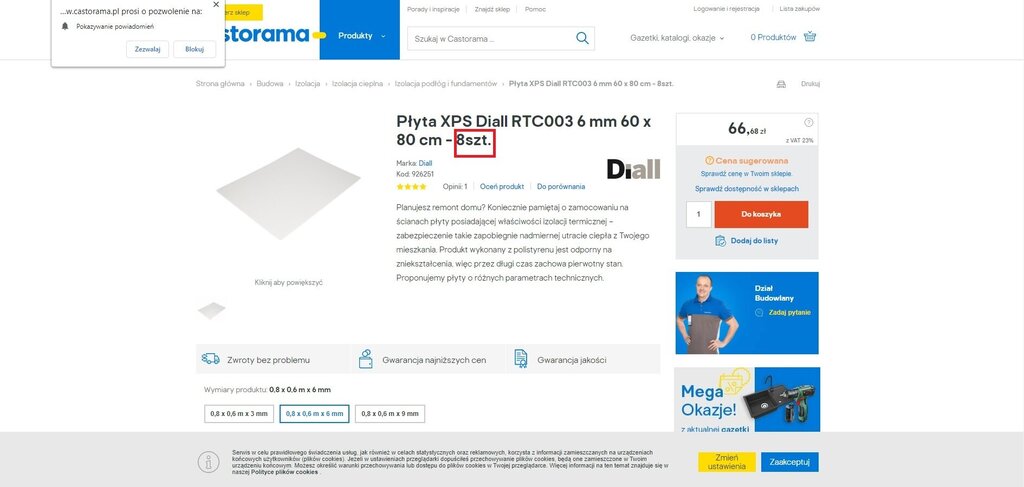1024x487 pixels.
Task: Click the Szukaj w Castorama search field
Action: 491,39
